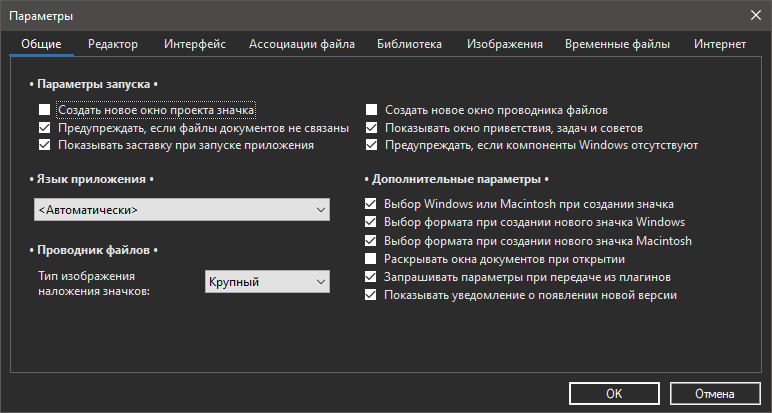
Task: Click the Язык приложения heading
Action: pyautogui.click(x=92, y=179)
